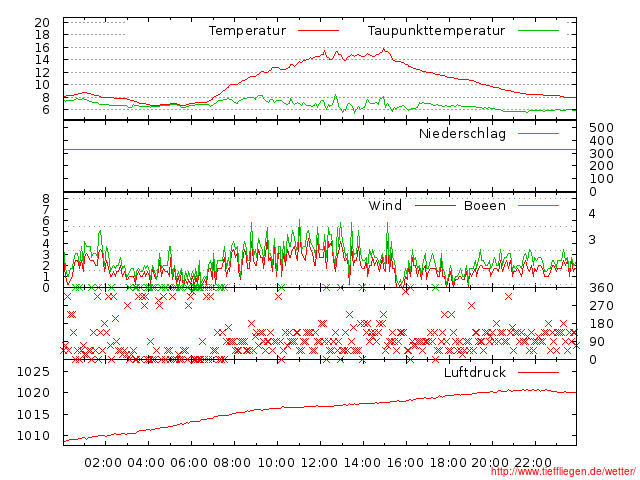
Task: Click the 100 precipitation axis value
Action: [601, 179]
